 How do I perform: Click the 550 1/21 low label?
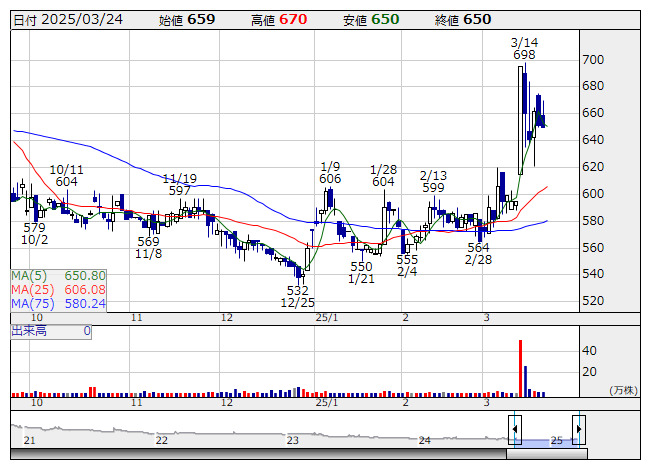coord(361,272)
